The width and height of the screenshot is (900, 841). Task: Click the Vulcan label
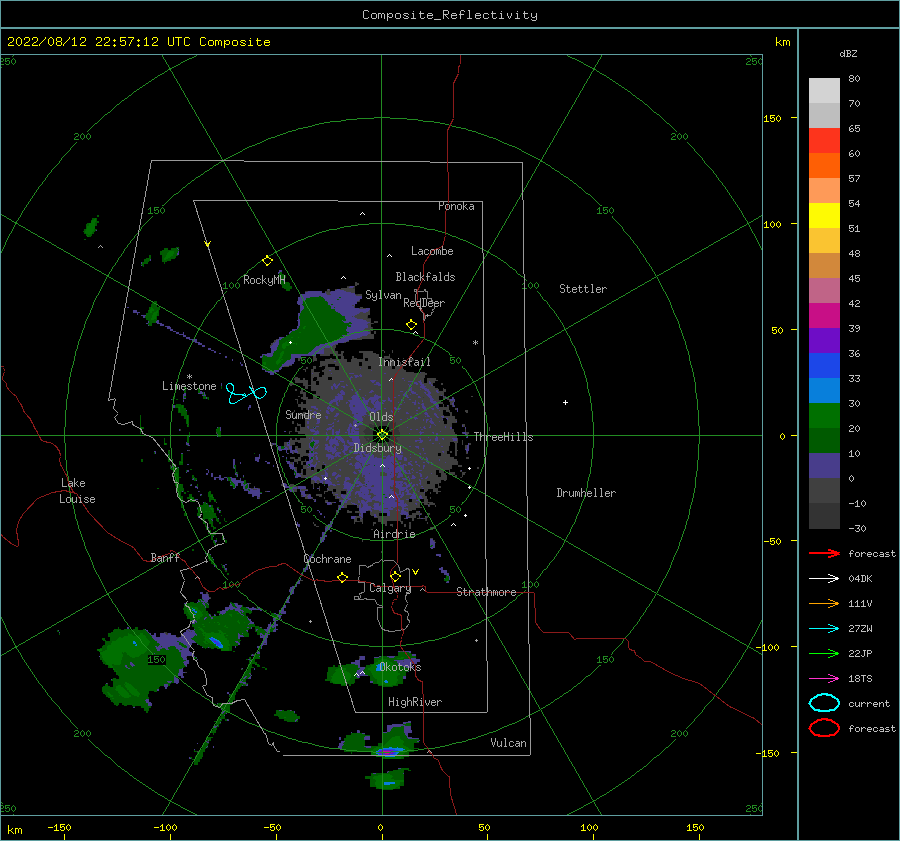coord(508,742)
